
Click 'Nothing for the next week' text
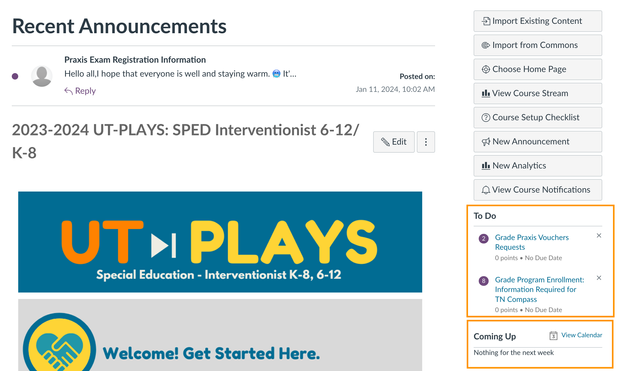pyautogui.click(x=513, y=353)
